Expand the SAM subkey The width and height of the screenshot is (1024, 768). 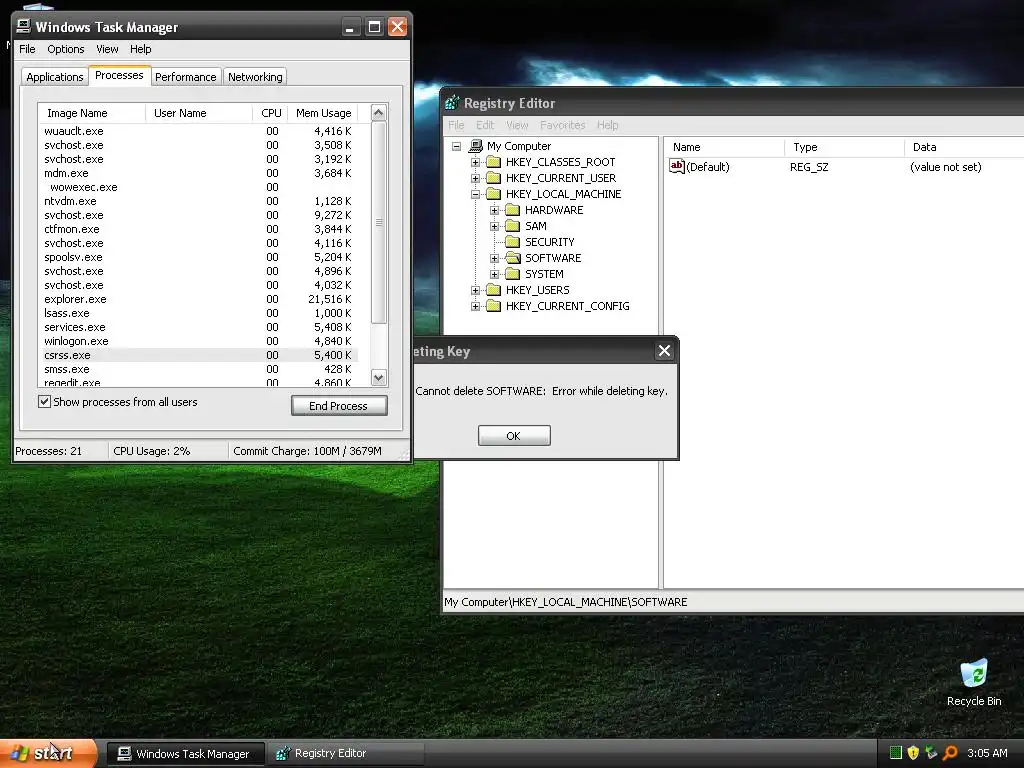tap(494, 226)
